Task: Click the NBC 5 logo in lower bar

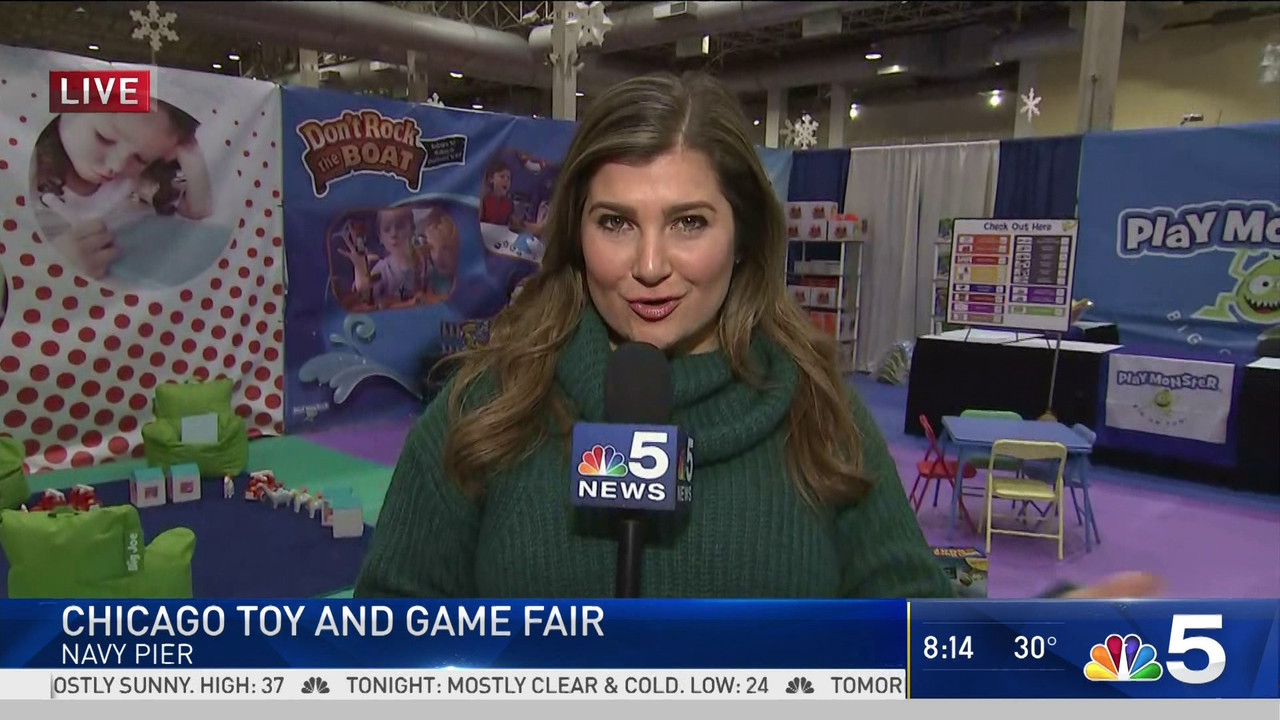Action: [x=1155, y=650]
